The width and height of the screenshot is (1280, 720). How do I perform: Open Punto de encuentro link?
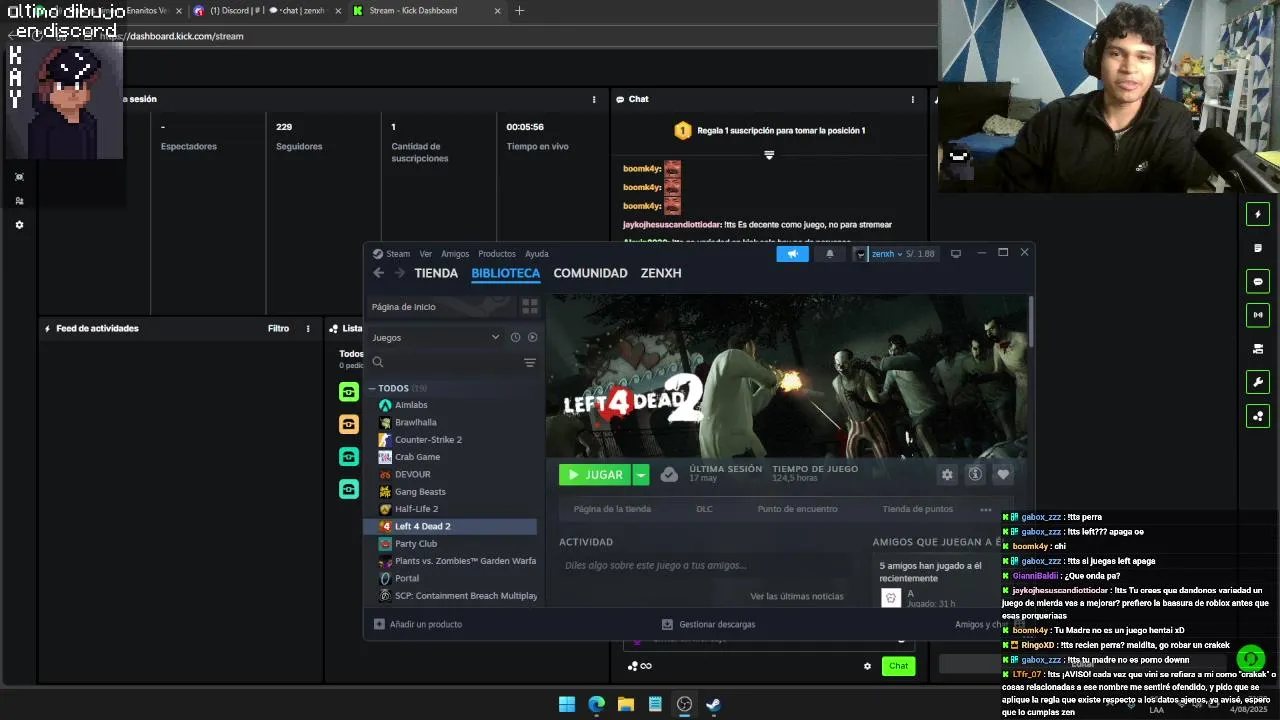(797, 509)
